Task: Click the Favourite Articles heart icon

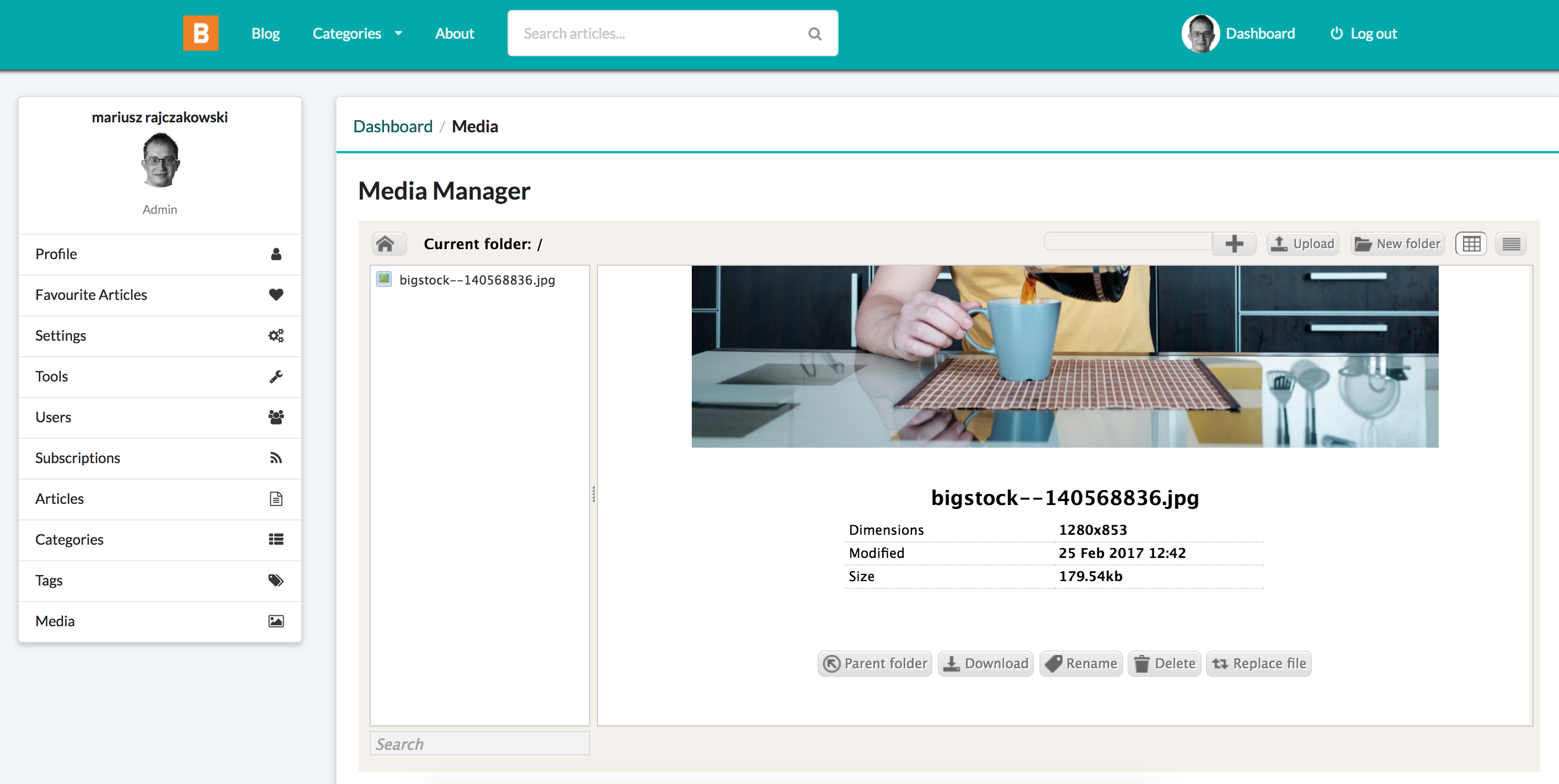Action: pos(276,294)
